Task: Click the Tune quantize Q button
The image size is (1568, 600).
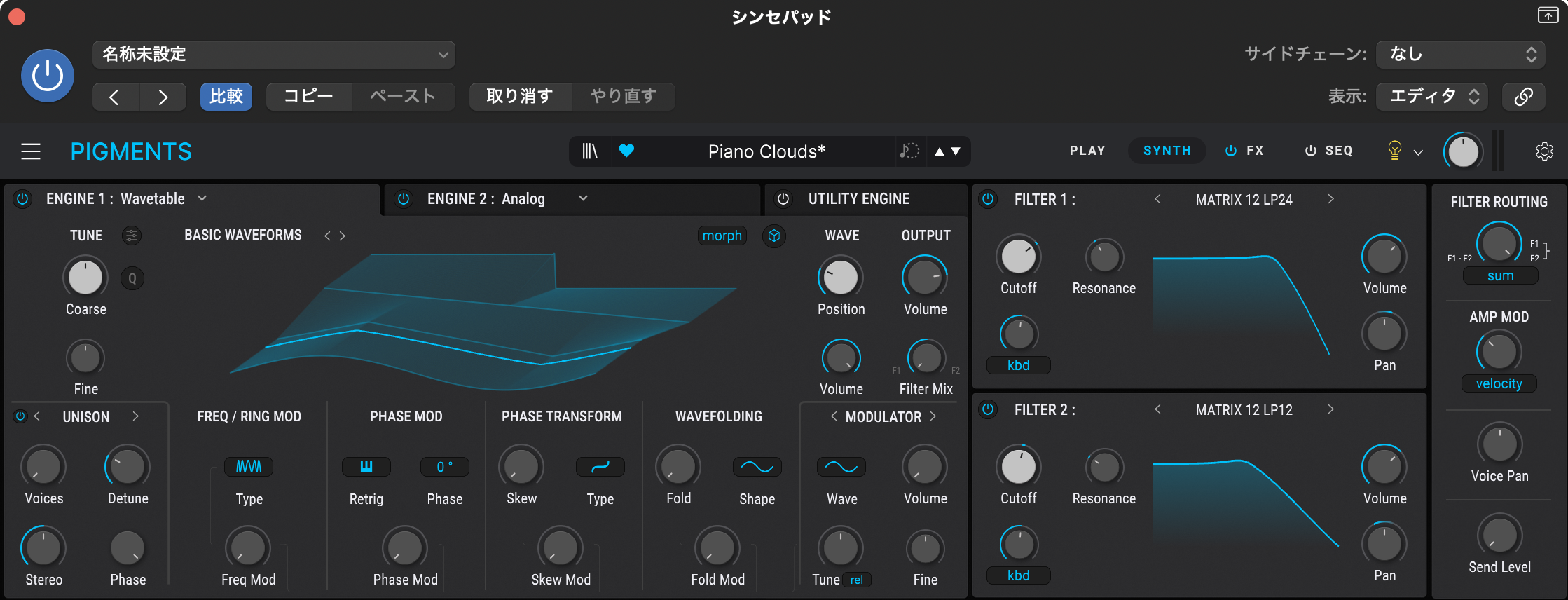Action: tap(132, 278)
